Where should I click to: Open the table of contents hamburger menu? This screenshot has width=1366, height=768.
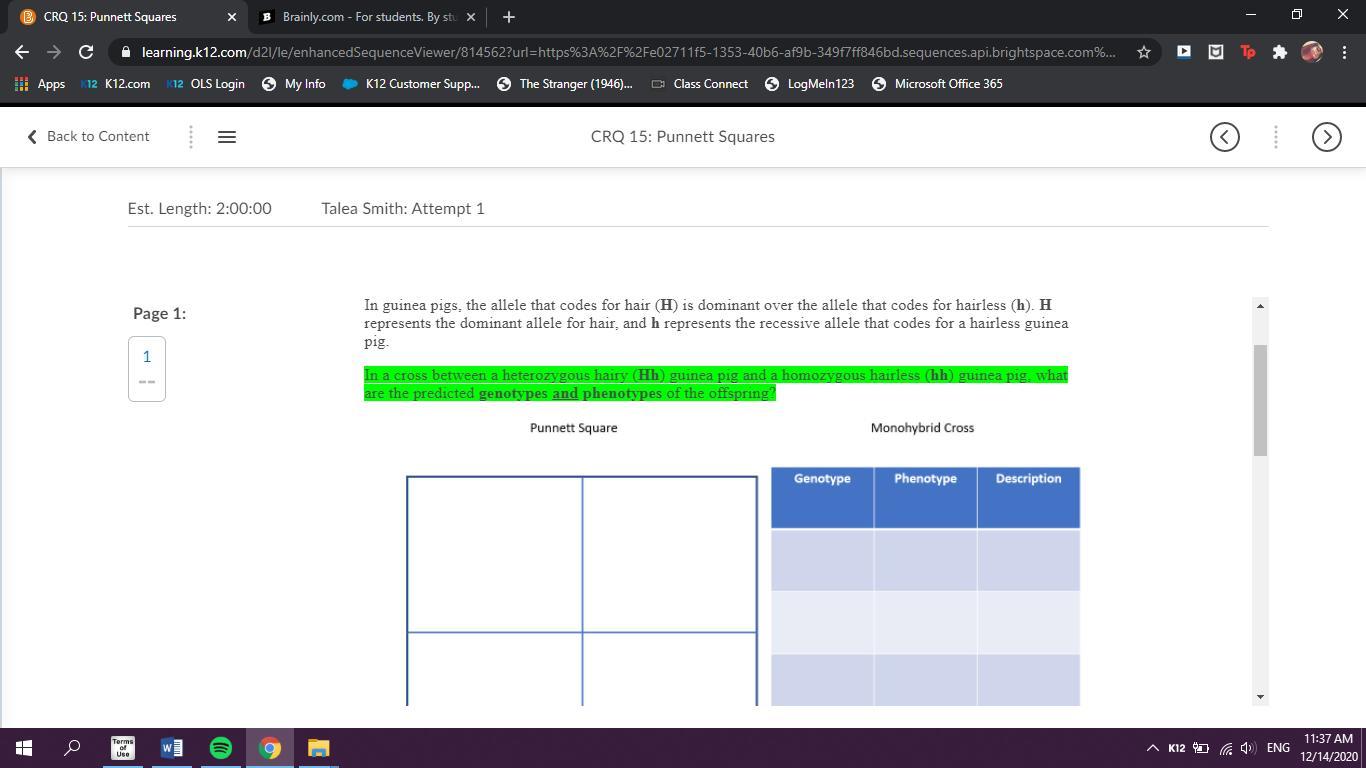coord(227,137)
